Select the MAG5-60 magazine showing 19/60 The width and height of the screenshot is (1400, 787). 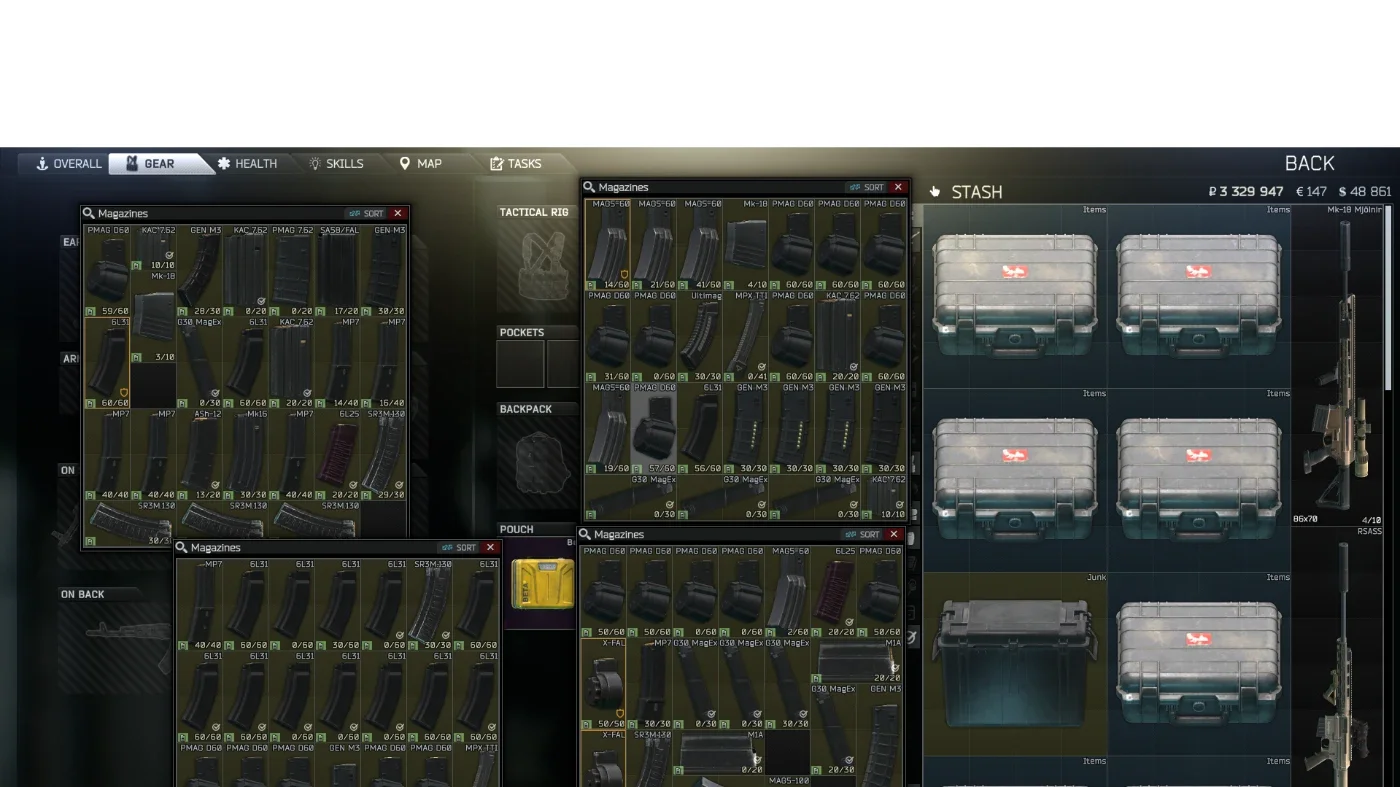[x=608, y=429]
